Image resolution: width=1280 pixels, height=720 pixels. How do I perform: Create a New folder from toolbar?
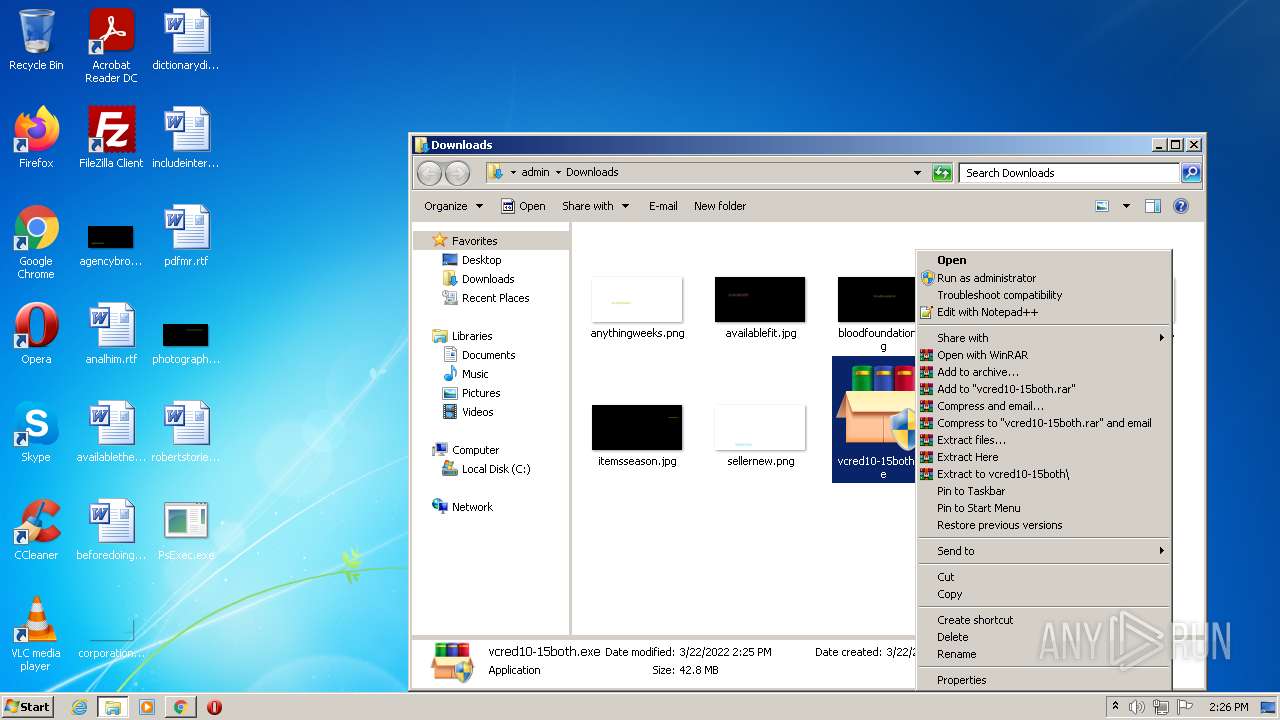coord(720,206)
